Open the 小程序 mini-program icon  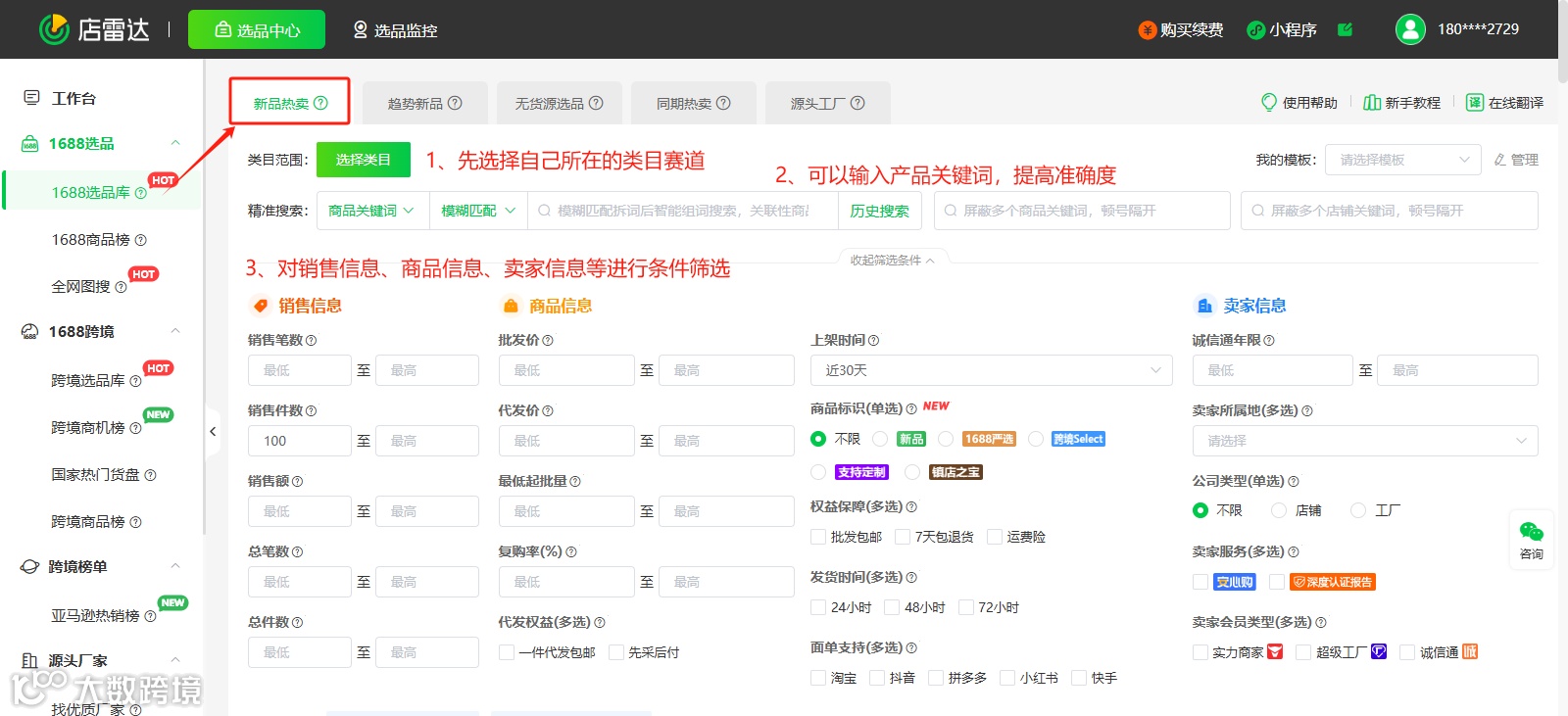pyautogui.click(x=1255, y=30)
